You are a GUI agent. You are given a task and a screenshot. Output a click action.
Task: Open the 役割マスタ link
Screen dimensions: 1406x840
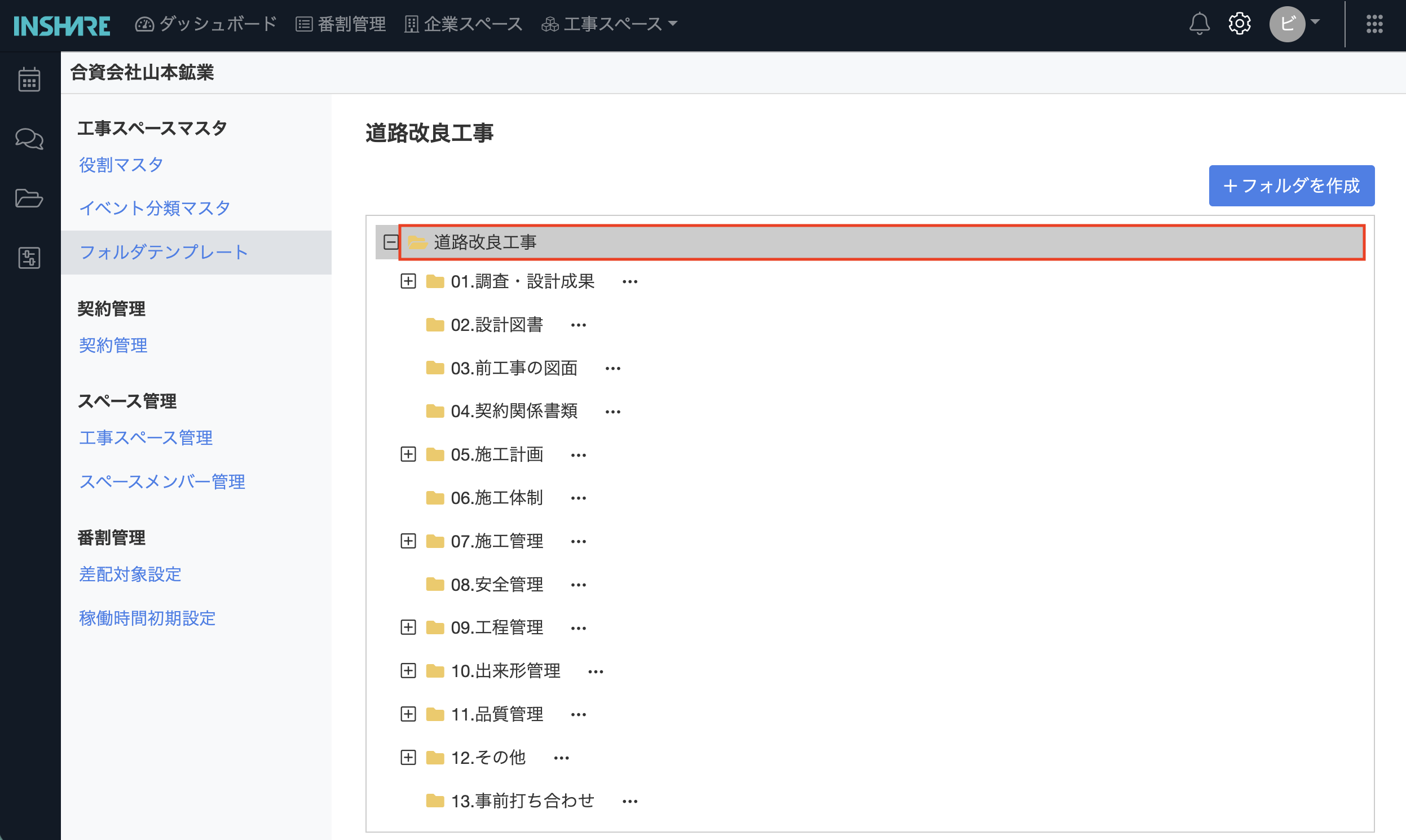121,165
